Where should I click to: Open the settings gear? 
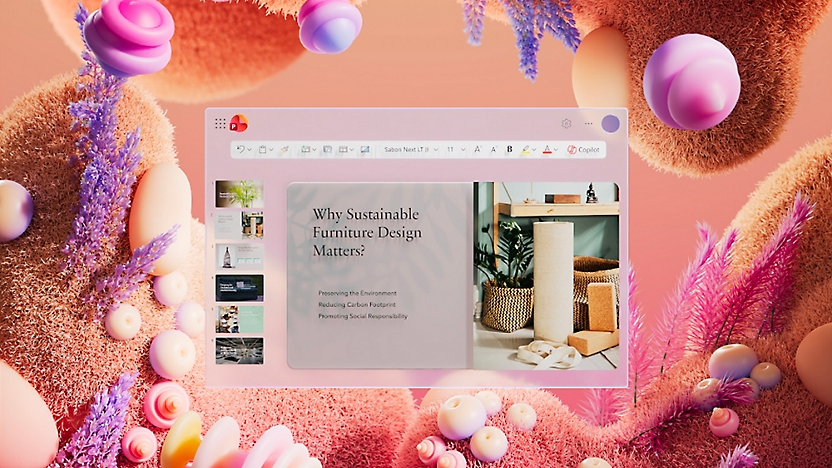[566, 124]
